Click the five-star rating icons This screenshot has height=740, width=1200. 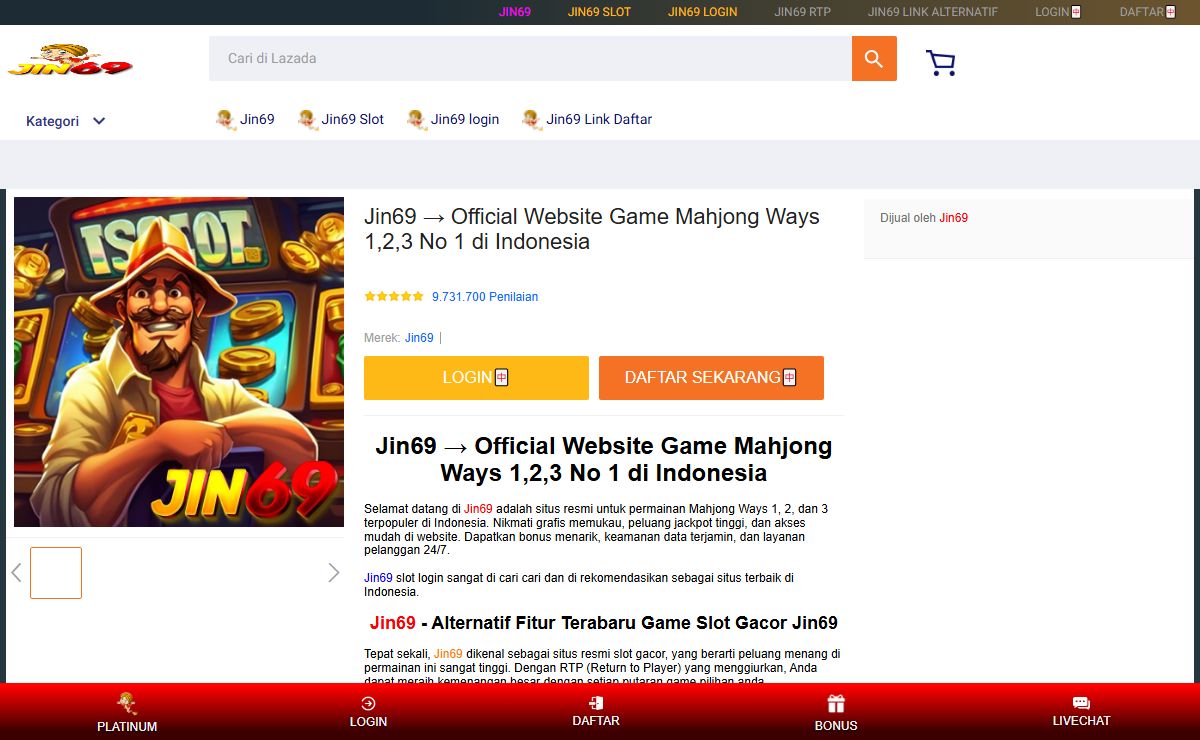coord(394,297)
